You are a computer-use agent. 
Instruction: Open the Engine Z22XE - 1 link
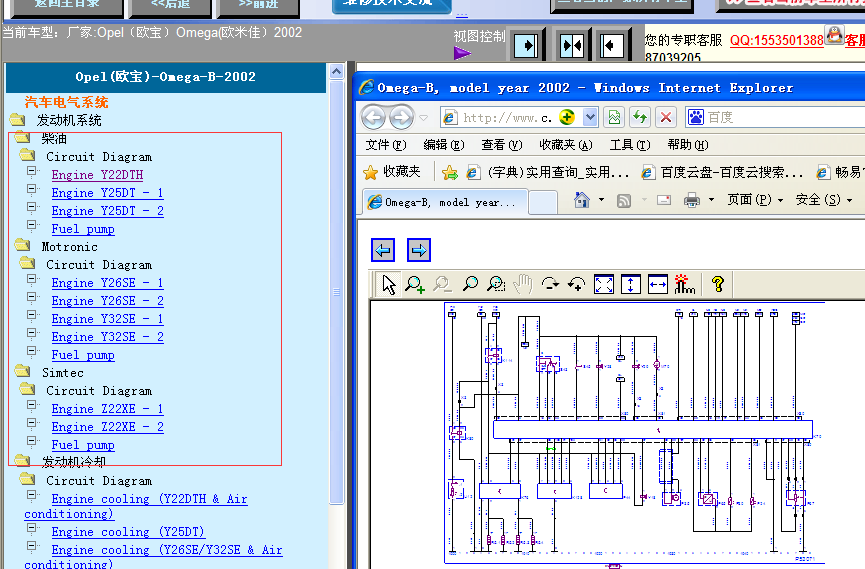108,409
